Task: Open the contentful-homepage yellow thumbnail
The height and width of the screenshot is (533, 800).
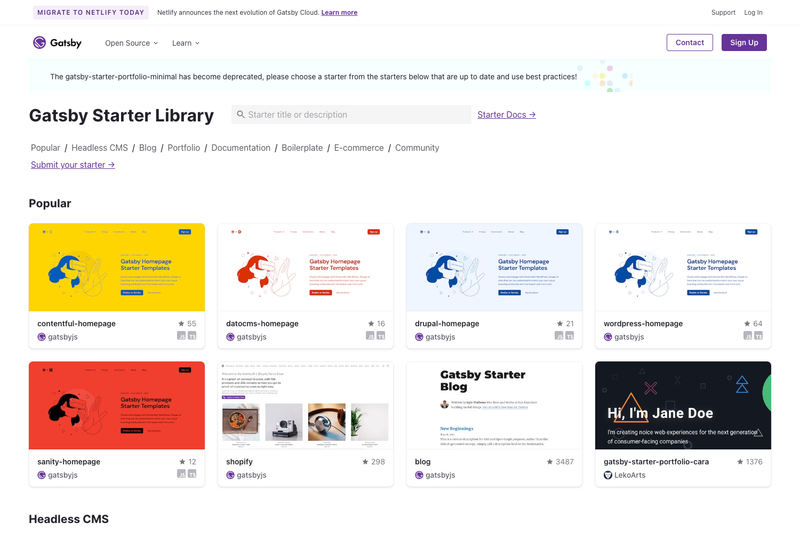Action: (117, 267)
